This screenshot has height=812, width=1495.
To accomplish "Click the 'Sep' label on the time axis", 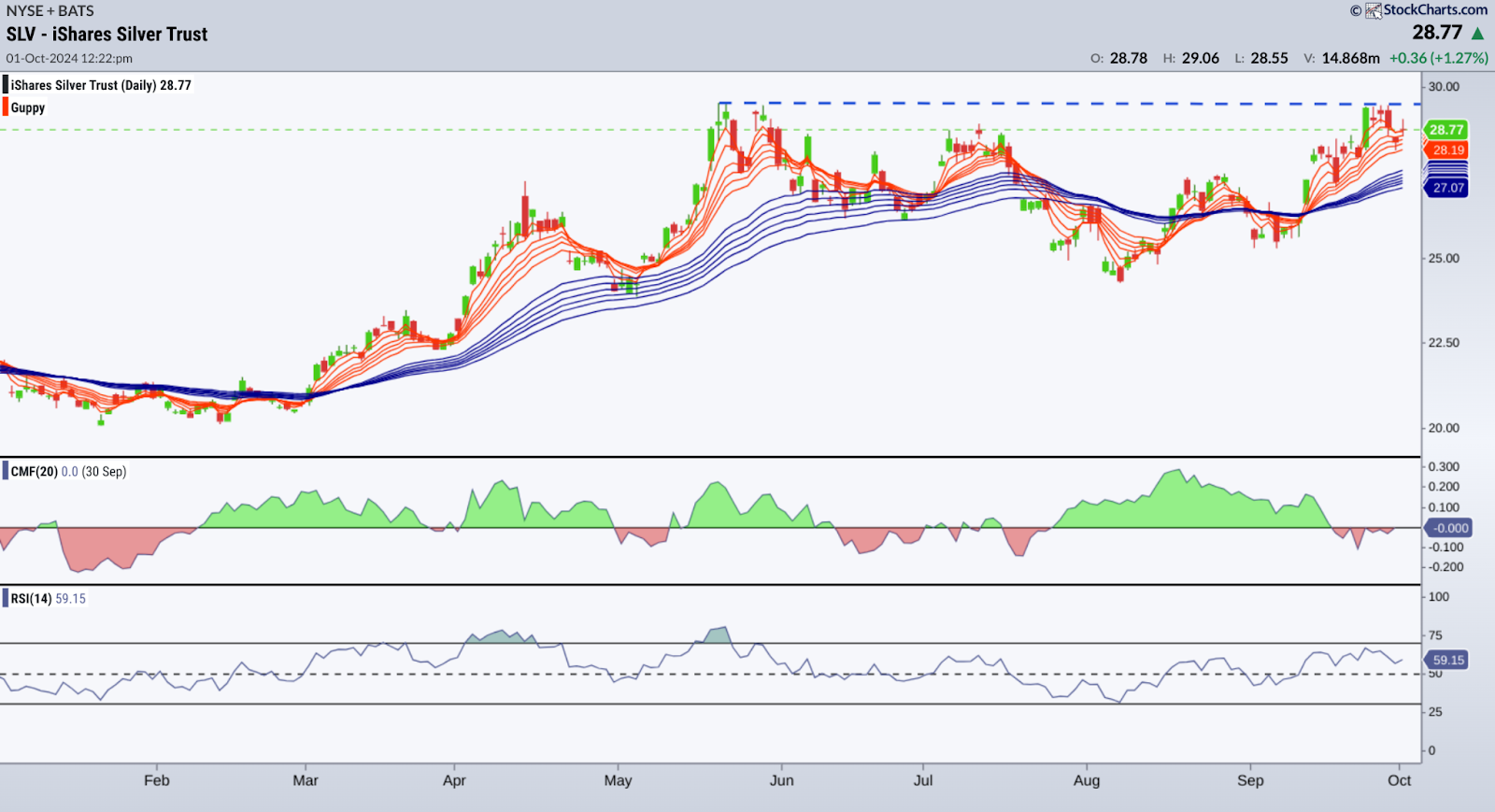I will pyautogui.click(x=1250, y=780).
